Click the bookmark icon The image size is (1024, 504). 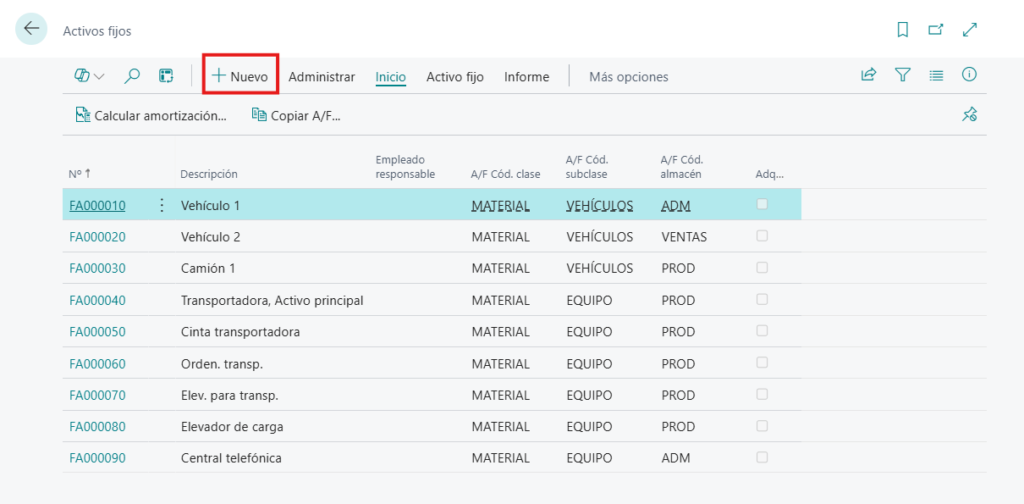[x=903, y=30]
